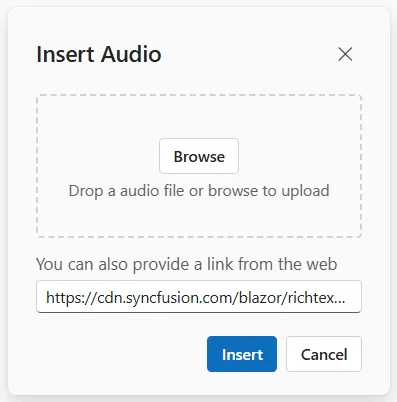This screenshot has width=397, height=402.
Task: Cancel the Insert Audio dialog
Action: point(324,354)
